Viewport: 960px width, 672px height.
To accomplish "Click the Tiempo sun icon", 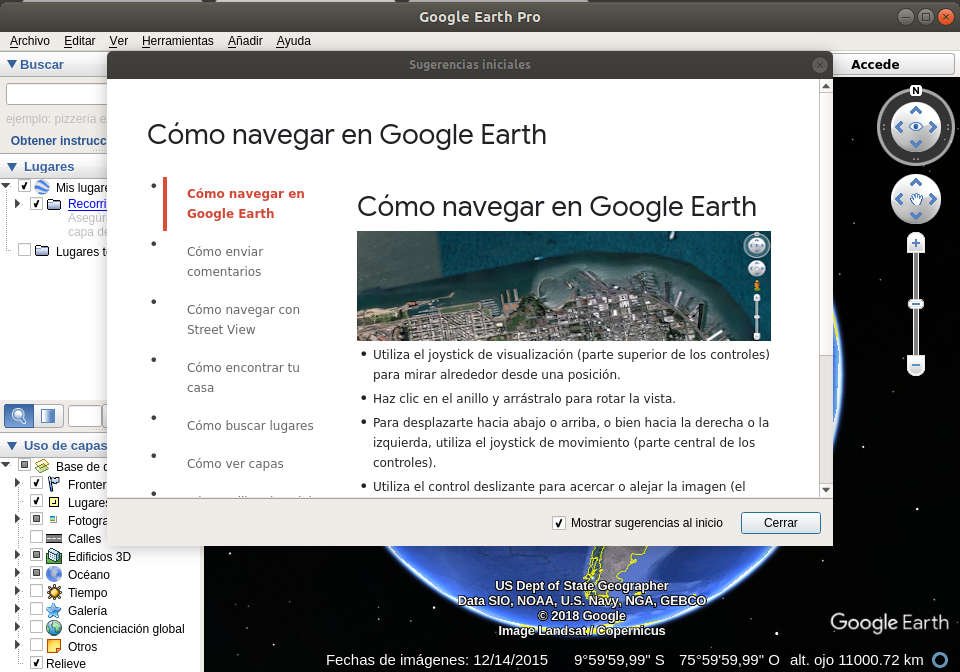I will click(54, 592).
